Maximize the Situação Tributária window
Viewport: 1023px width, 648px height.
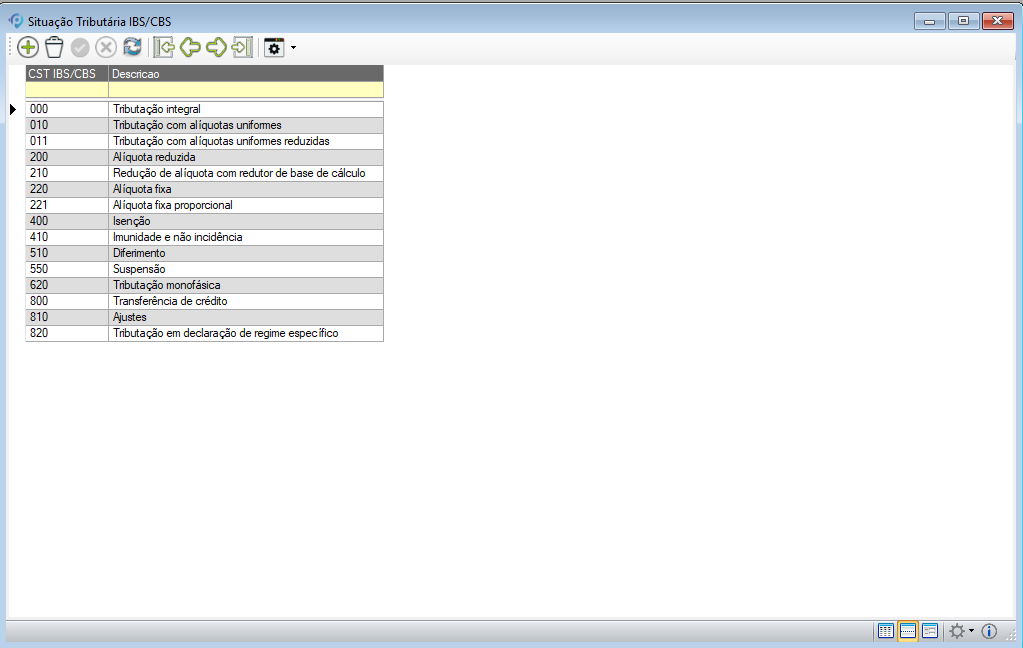(x=964, y=22)
